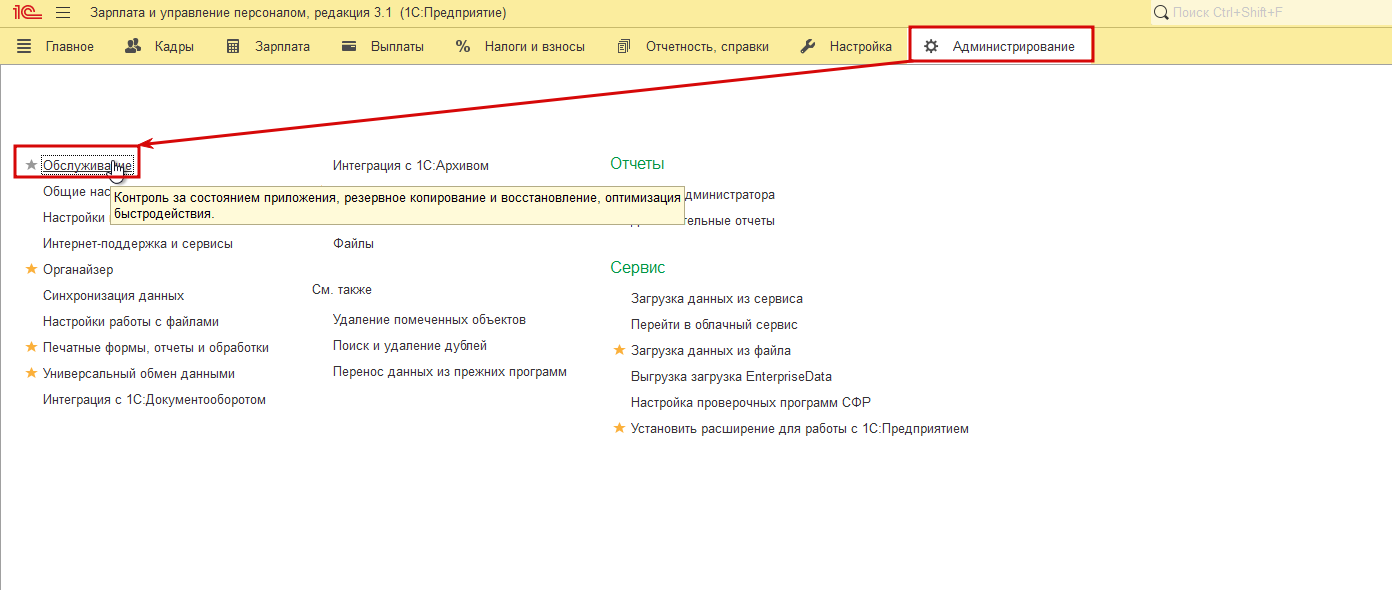This screenshot has width=1392, height=590.
Task: Select the Настройка section
Action: (847, 47)
